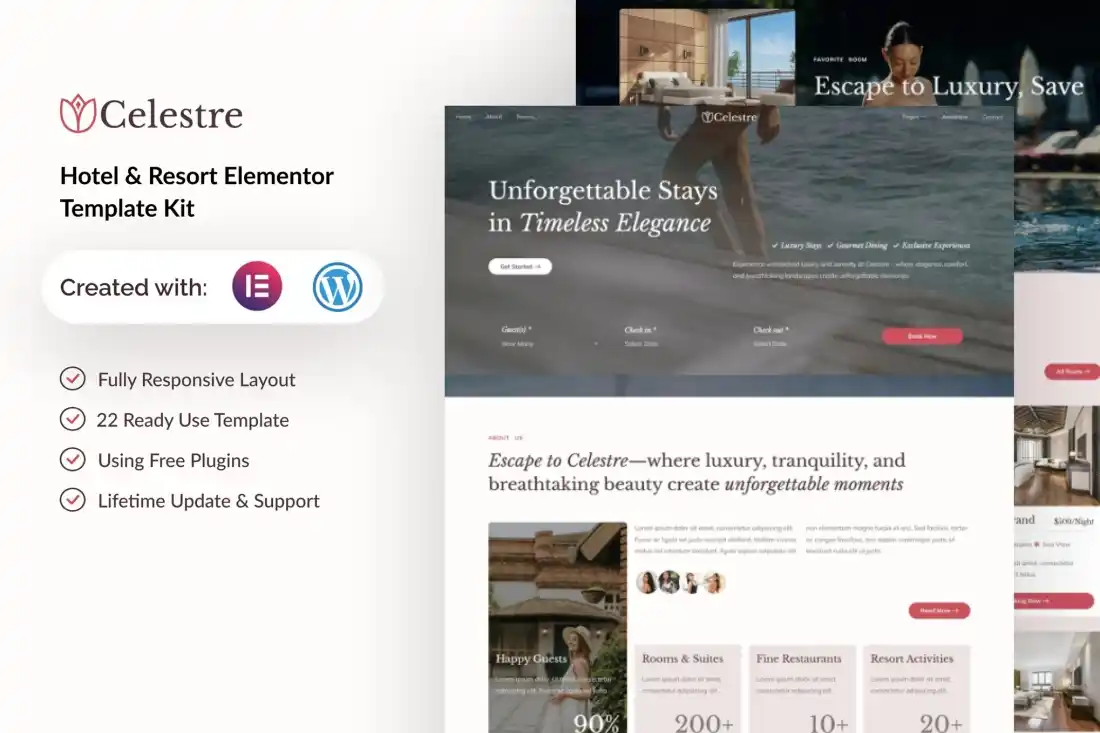
Task: Click the Luxury Stays checkmark icon
Action: tap(775, 245)
